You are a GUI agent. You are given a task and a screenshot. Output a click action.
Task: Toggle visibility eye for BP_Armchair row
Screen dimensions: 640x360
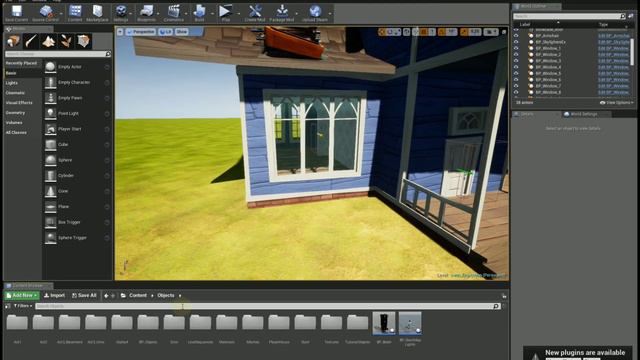(516, 36)
